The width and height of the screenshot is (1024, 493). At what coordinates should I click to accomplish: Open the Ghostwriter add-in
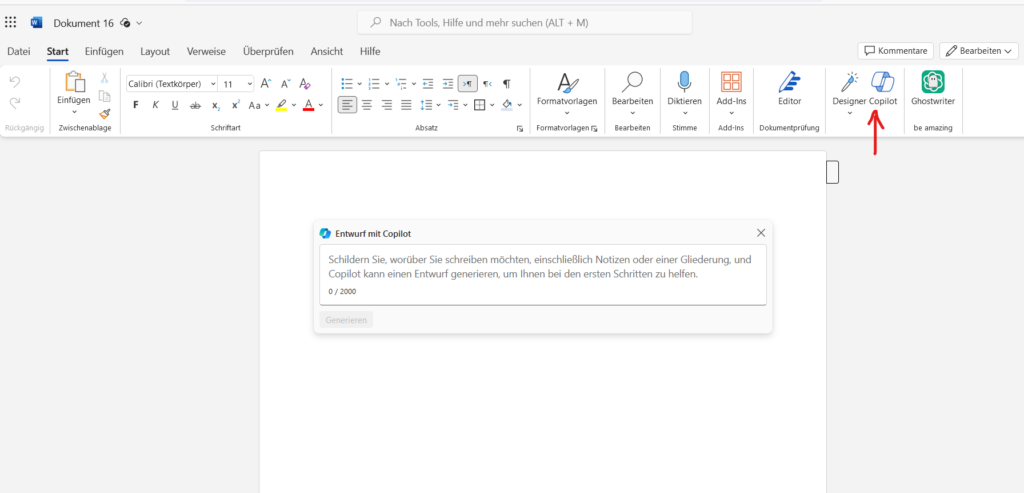point(933,89)
